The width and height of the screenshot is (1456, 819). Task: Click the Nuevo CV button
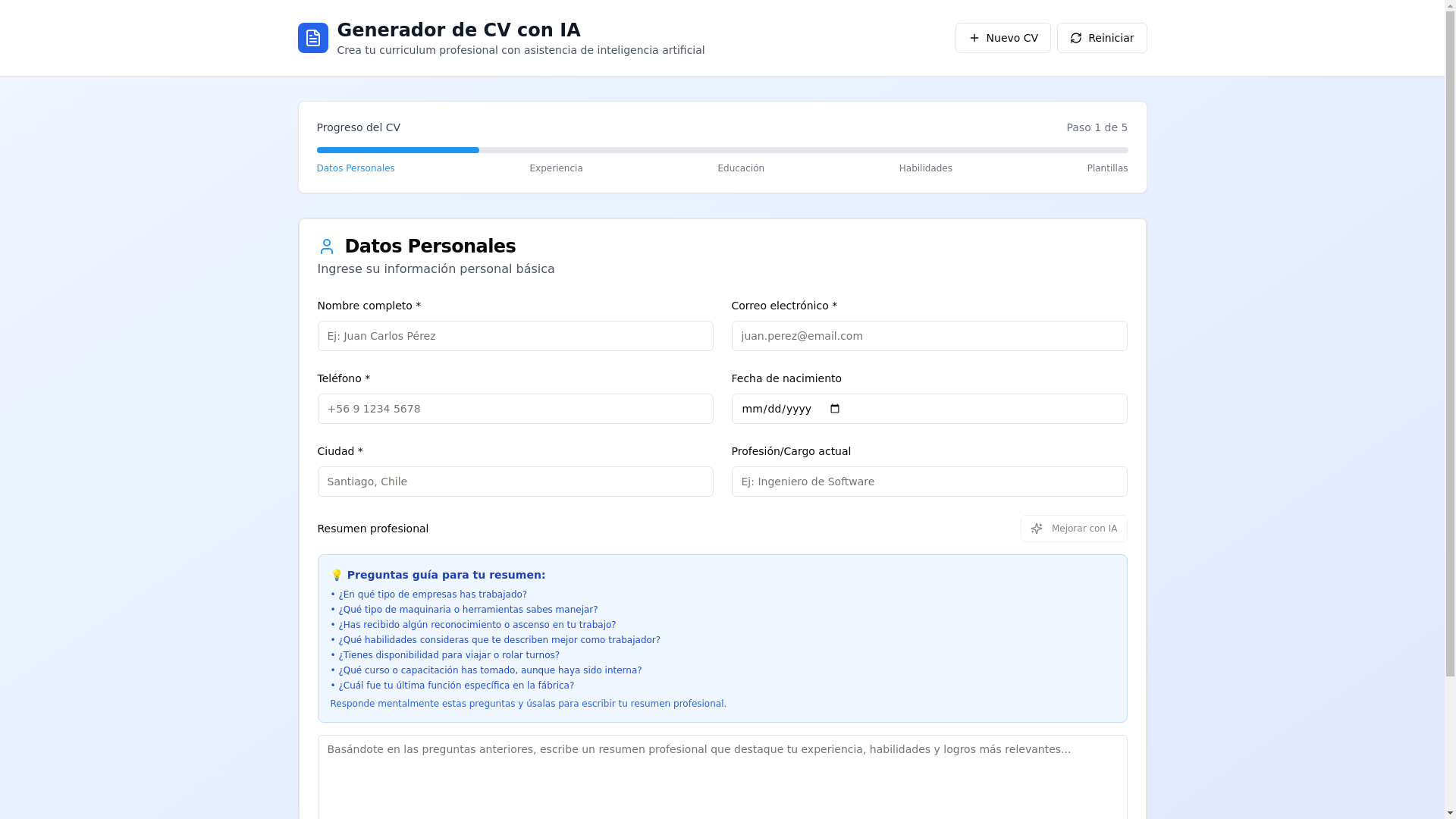pyautogui.click(x=1003, y=38)
